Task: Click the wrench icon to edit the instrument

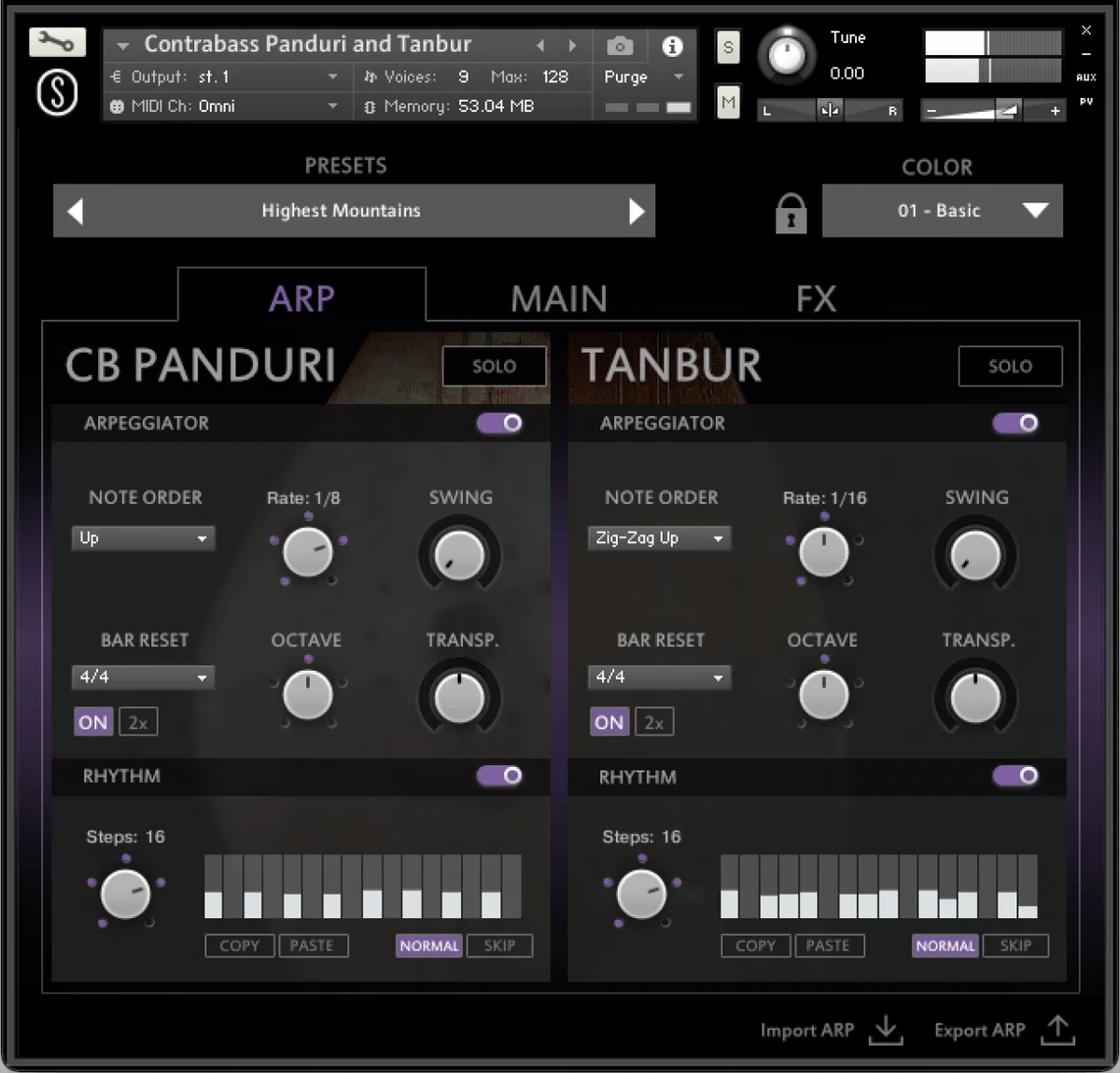Action: coord(56,42)
